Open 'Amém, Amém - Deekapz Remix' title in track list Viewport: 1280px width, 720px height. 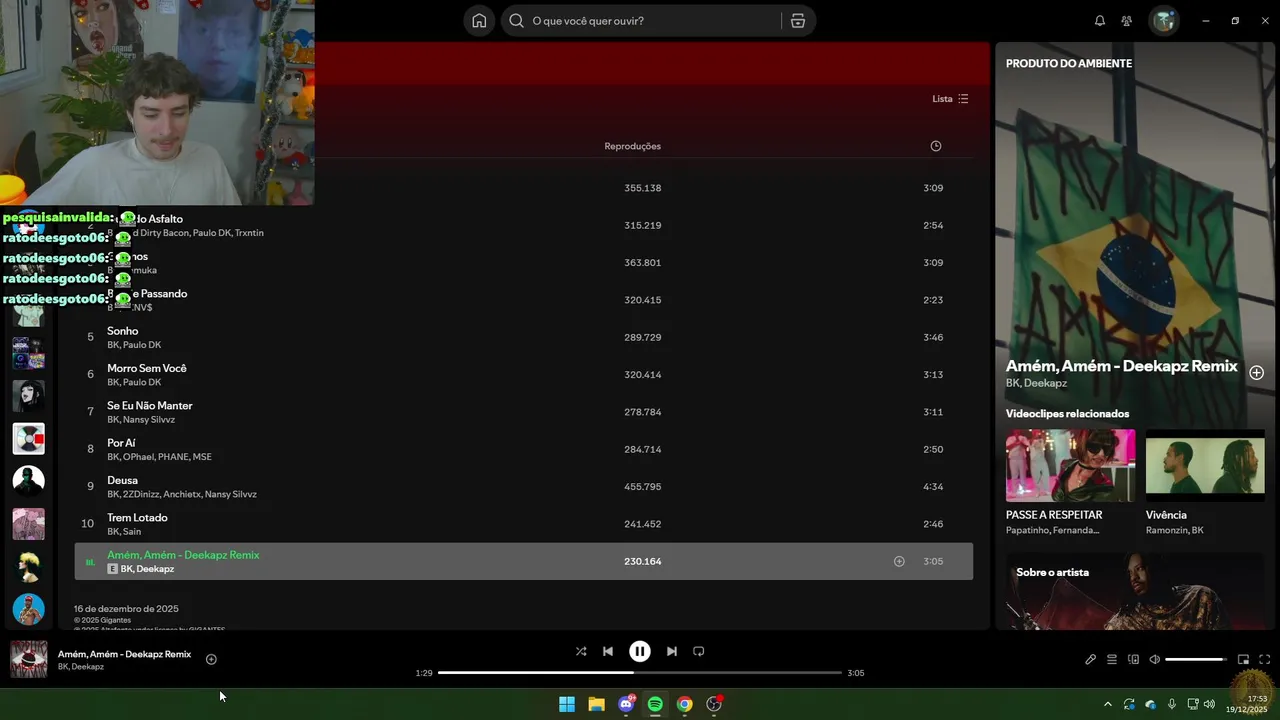coord(183,555)
